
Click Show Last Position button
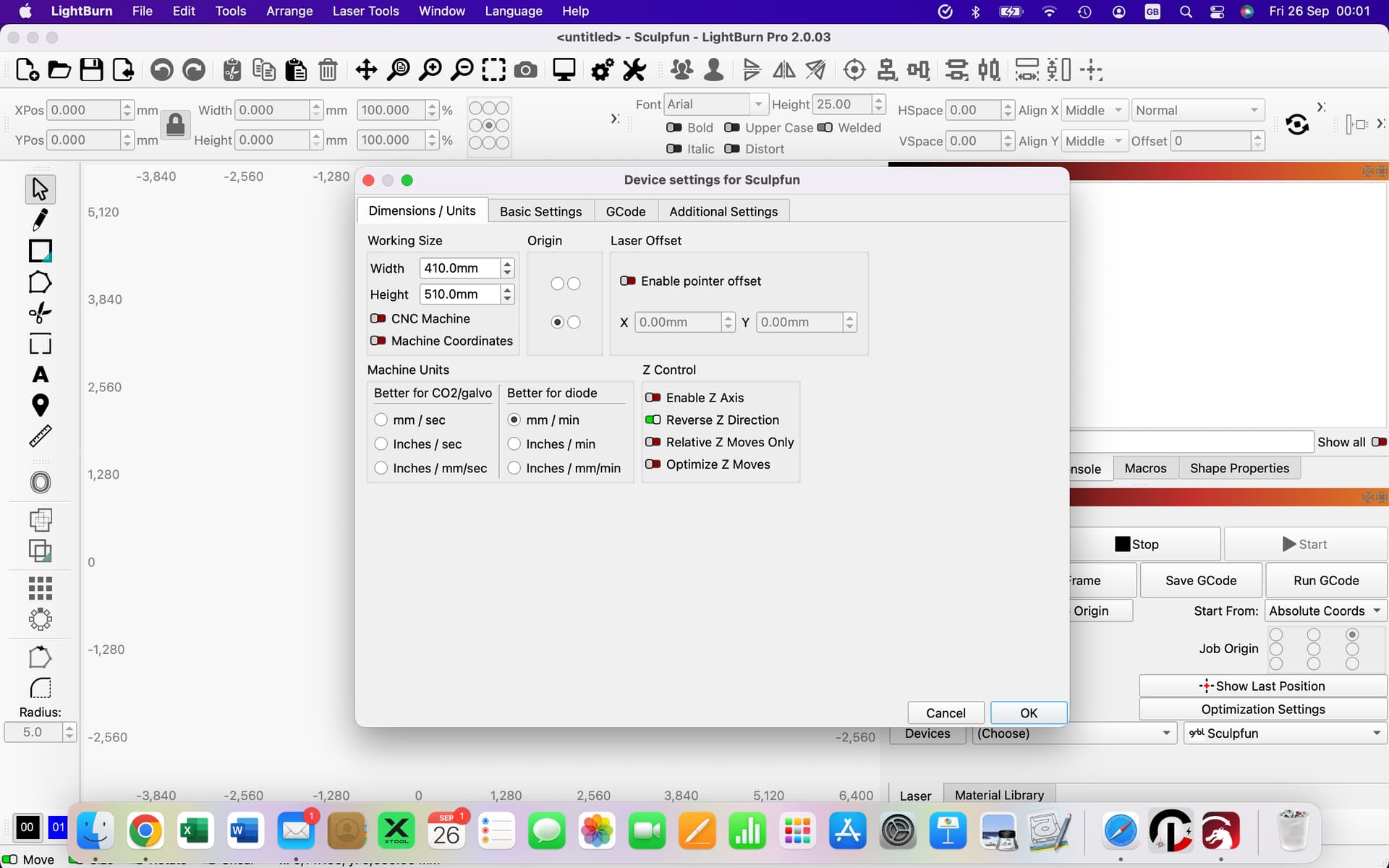[x=1263, y=686]
